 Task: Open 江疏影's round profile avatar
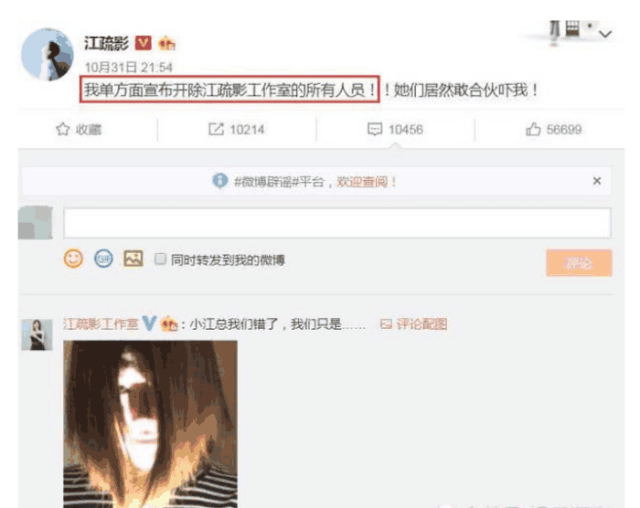[x=47, y=54]
